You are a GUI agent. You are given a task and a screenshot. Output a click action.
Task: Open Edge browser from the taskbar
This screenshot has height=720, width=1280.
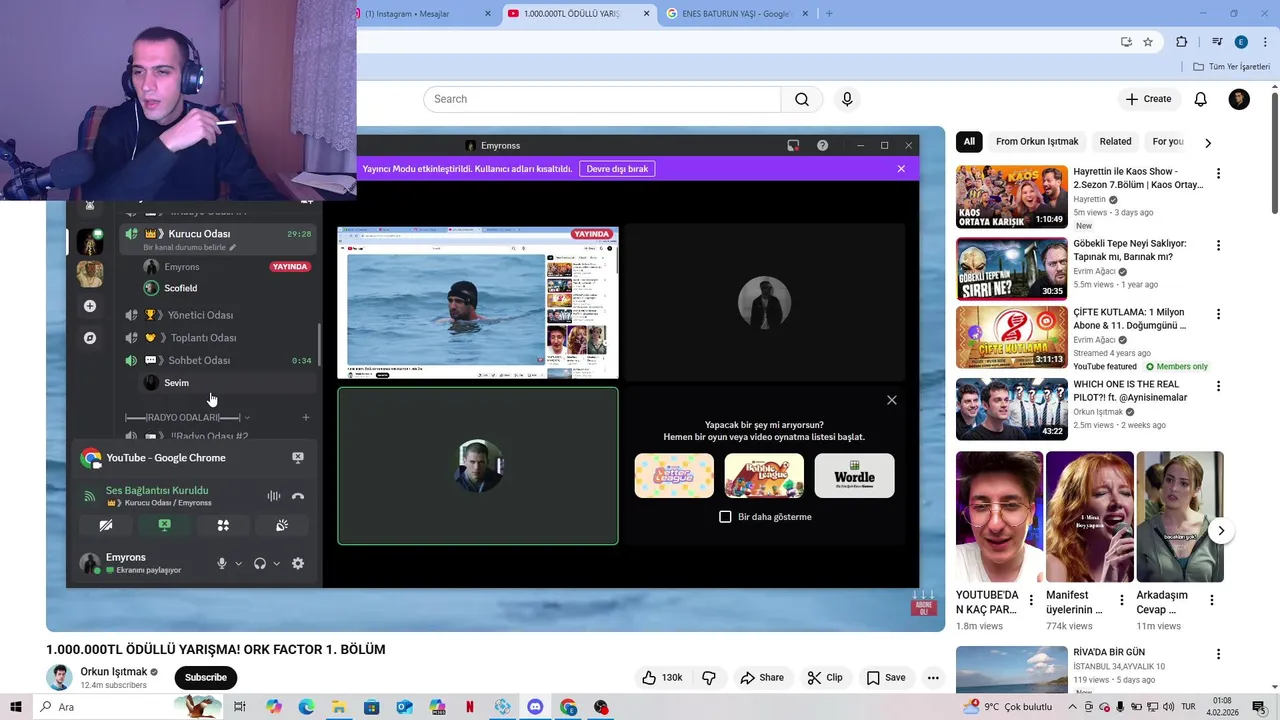(x=306, y=707)
